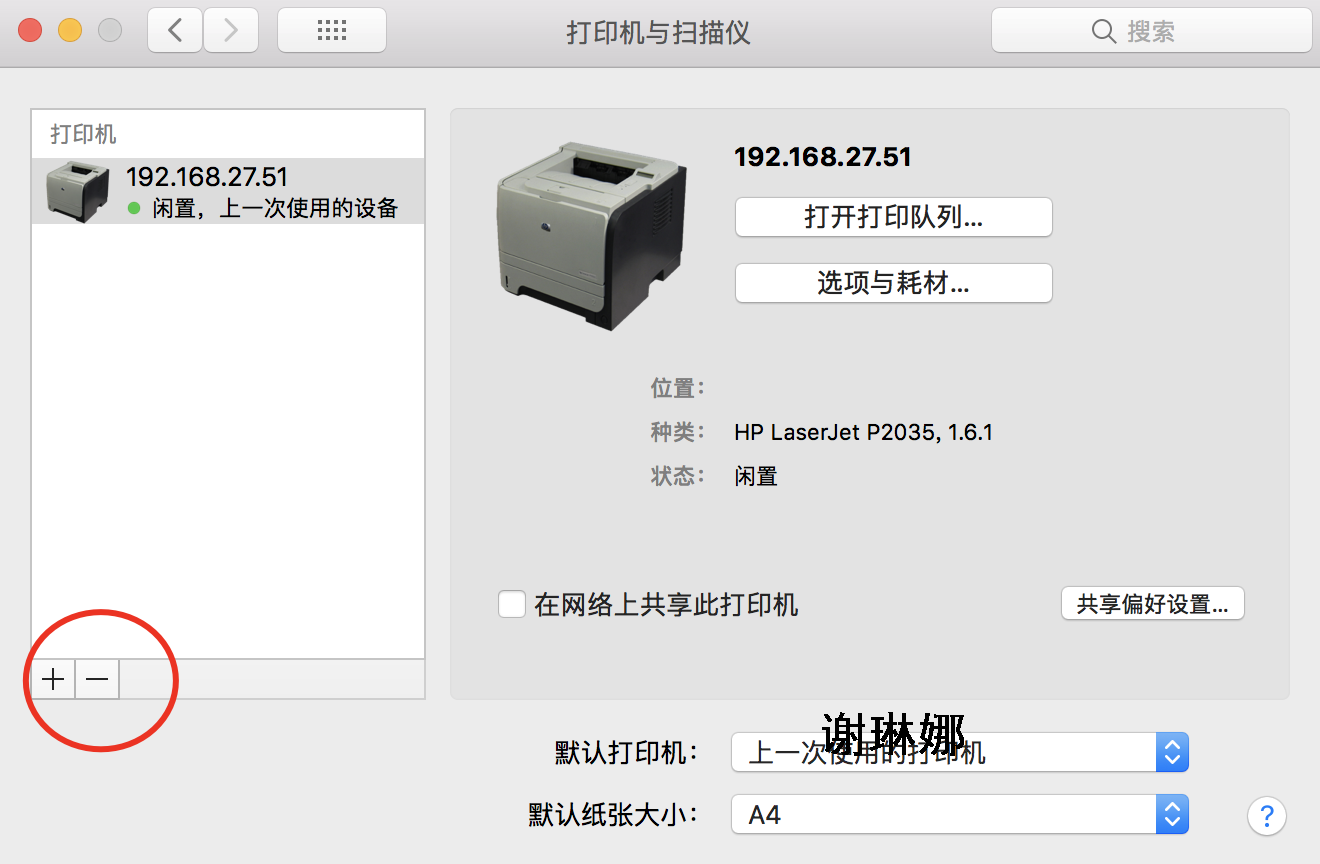
Task: Select printer 192.168.27.51 in list
Action: click(x=228, y=191)
